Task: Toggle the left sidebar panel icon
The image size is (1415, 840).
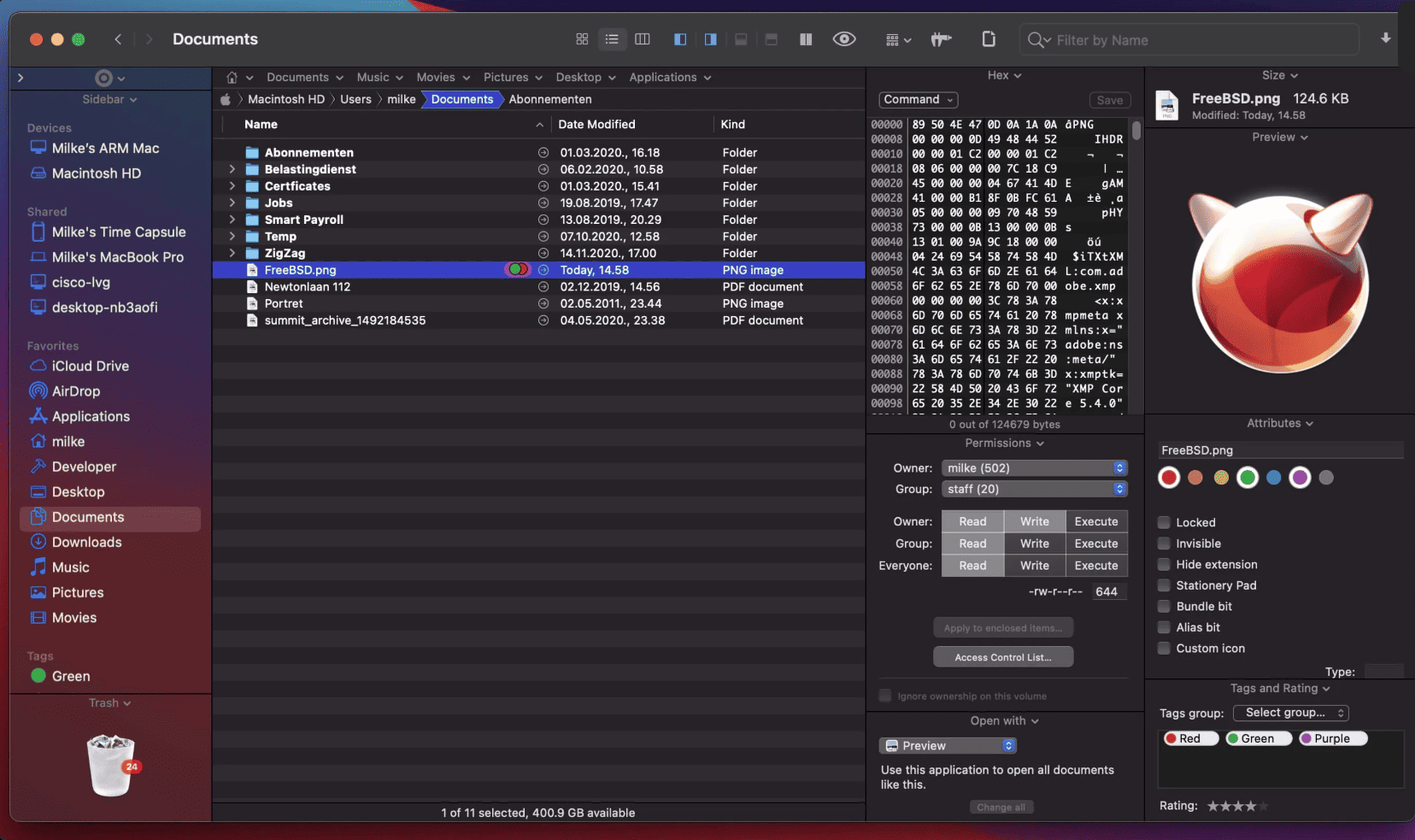Action: click(680, 39)
